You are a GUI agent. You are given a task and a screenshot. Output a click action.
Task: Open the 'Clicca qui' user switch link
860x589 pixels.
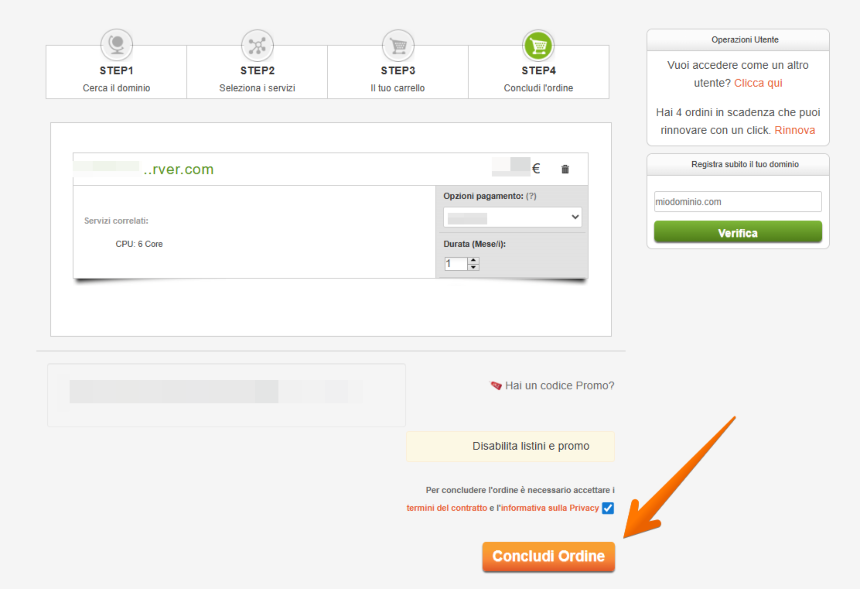pyautogui.click(x=758, y=83)
